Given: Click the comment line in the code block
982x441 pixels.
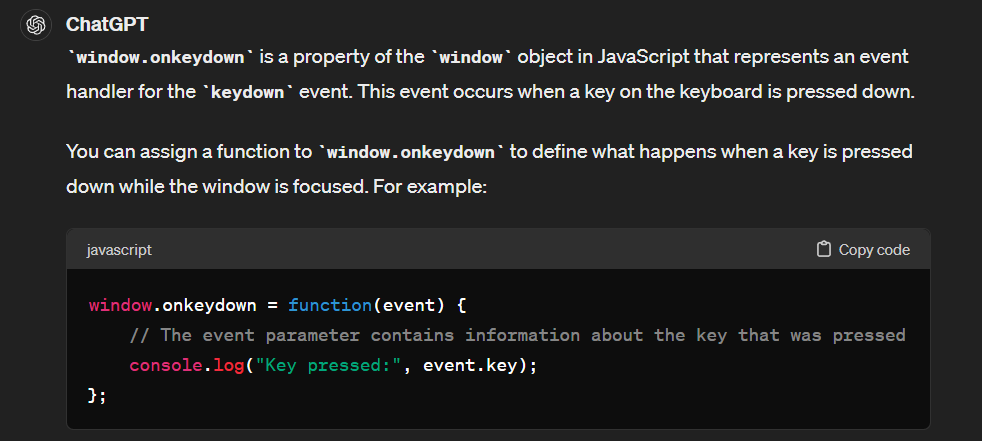Looking at the screenshot, I should tap(517, 335).
